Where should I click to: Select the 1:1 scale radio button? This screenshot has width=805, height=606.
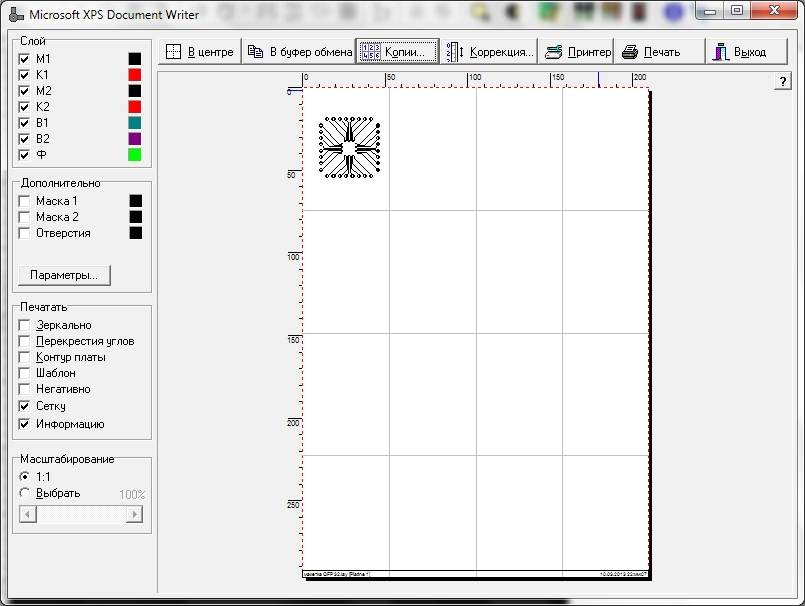(x=25, y=477)
